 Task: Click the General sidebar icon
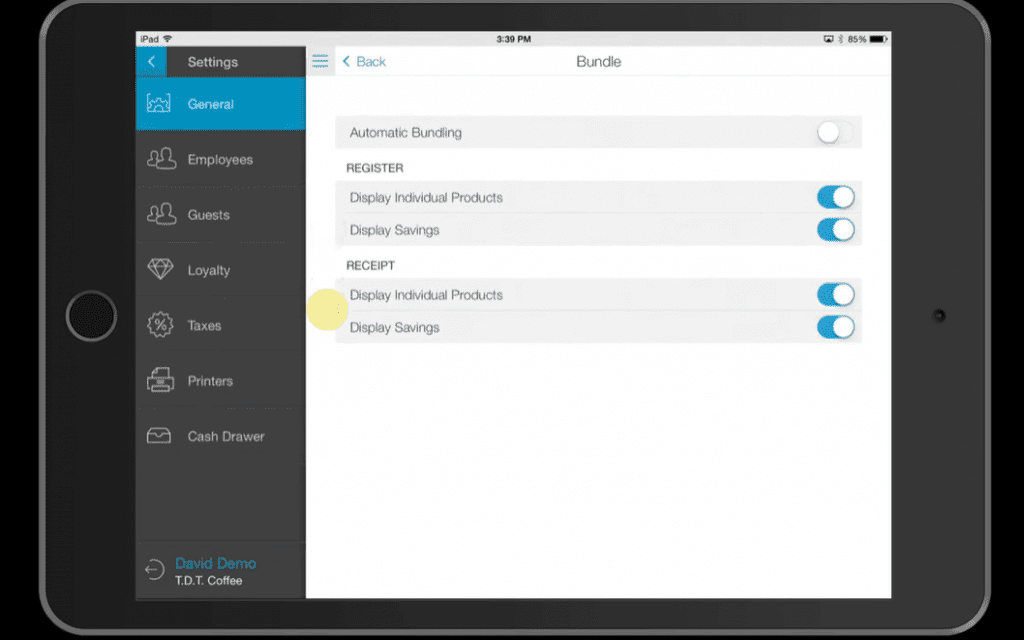pyautogui.click(x=159, y=103)
